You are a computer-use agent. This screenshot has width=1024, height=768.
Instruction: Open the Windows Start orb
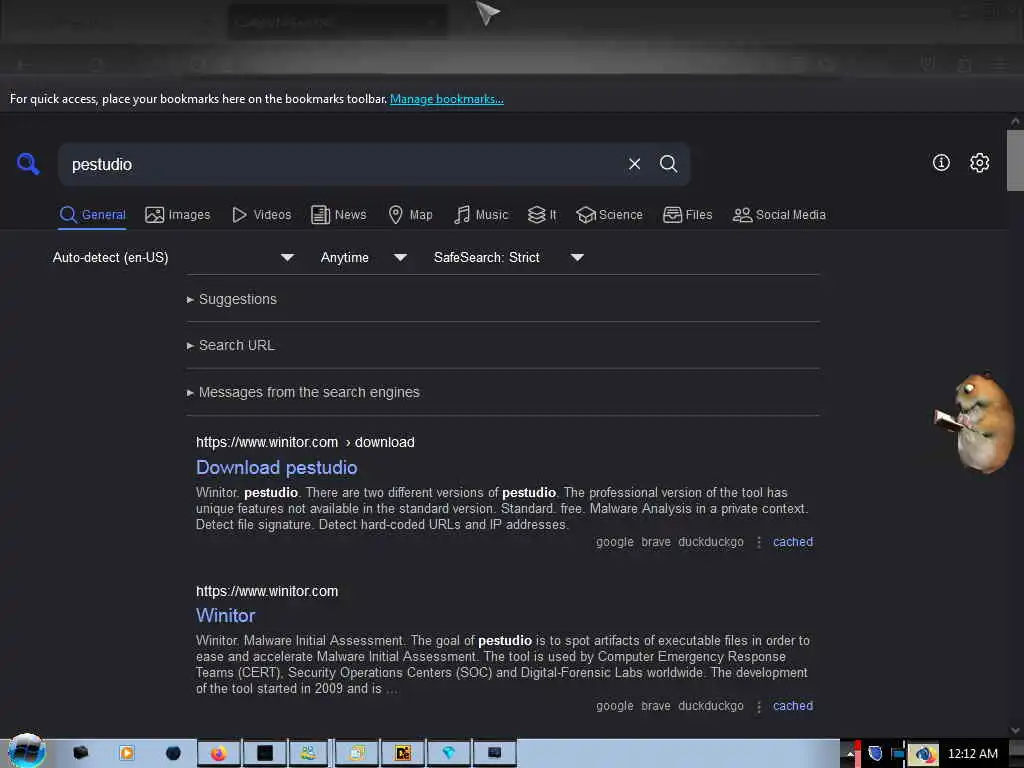click(26, 751)
